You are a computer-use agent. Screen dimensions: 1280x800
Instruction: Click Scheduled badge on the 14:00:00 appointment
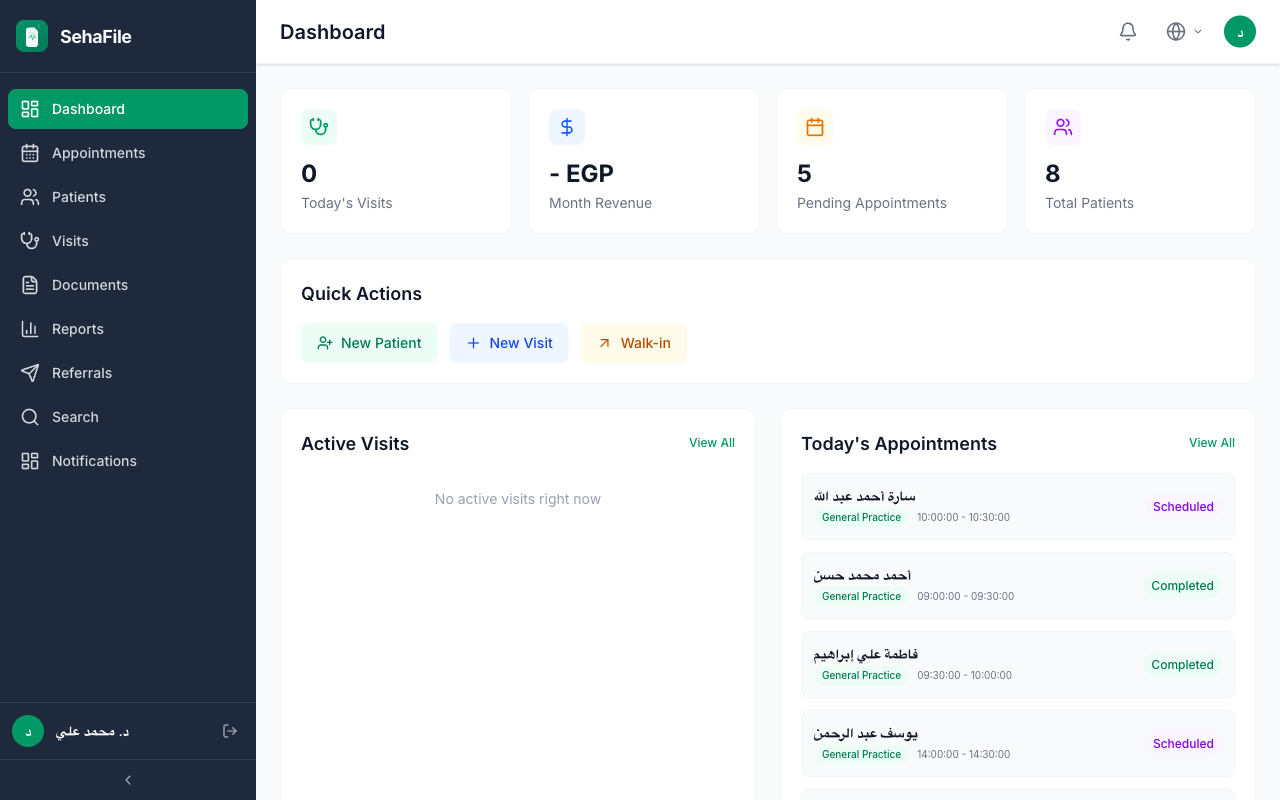(1183, 744)
